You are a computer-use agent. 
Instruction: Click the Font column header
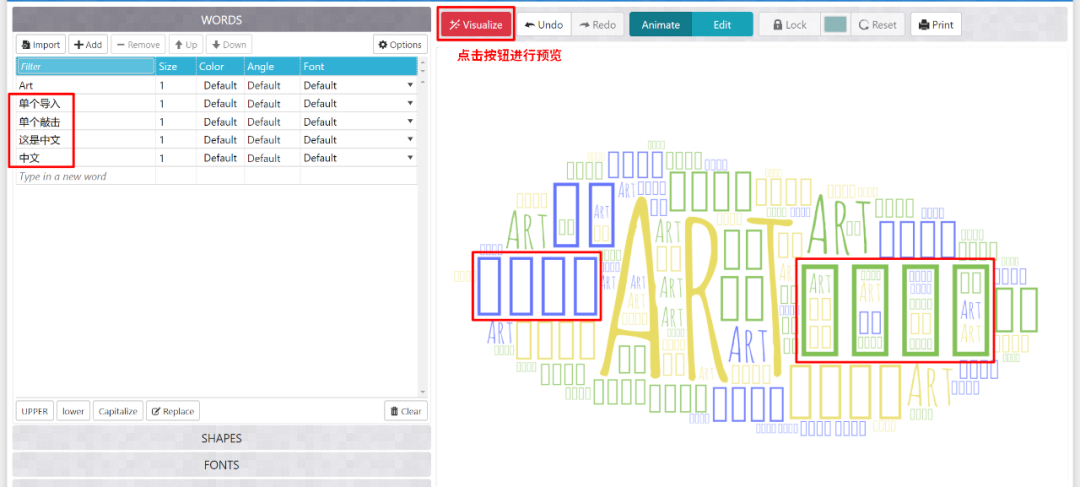coord(358,67)
